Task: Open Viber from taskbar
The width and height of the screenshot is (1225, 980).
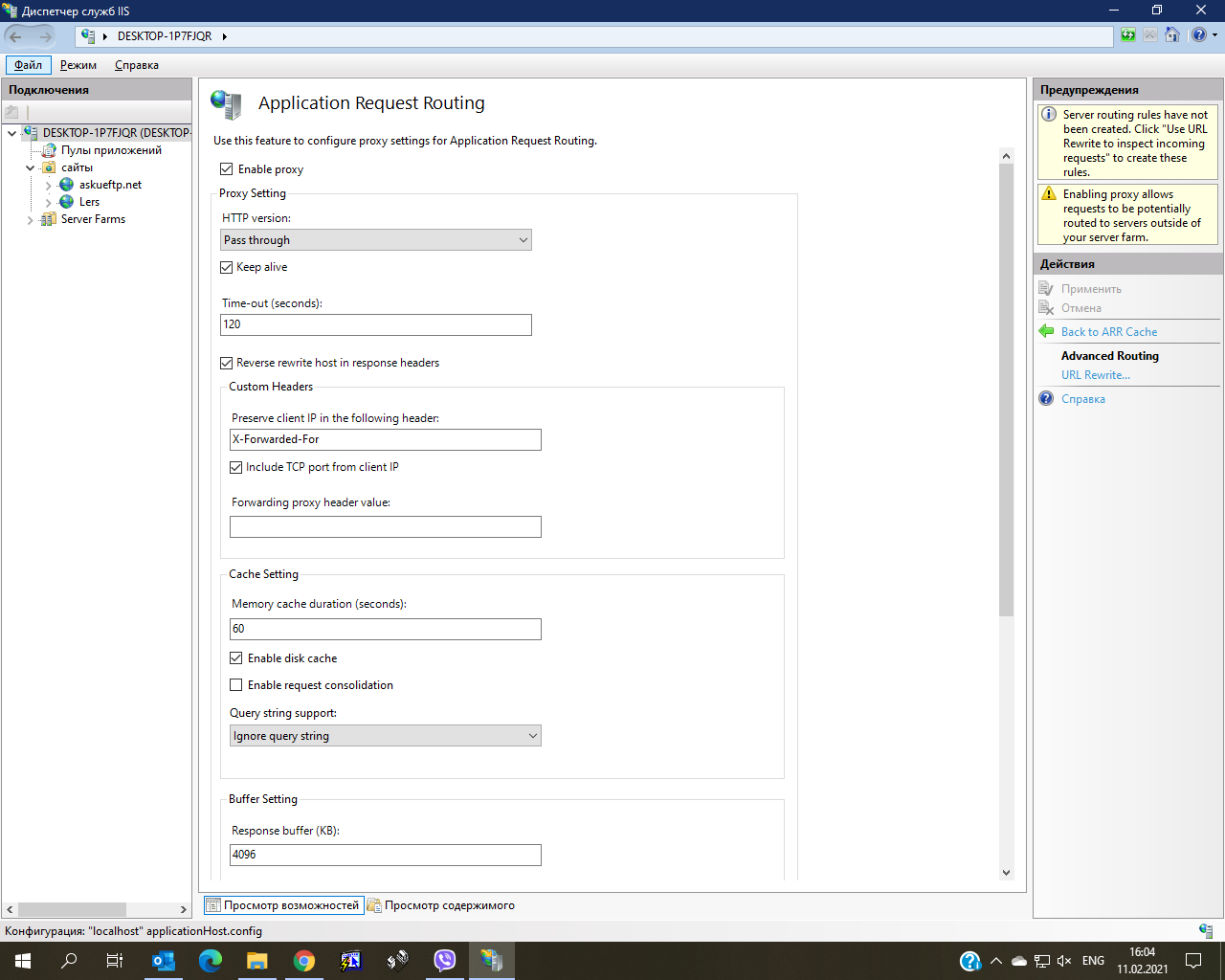Action: click(x=445, y=961)
